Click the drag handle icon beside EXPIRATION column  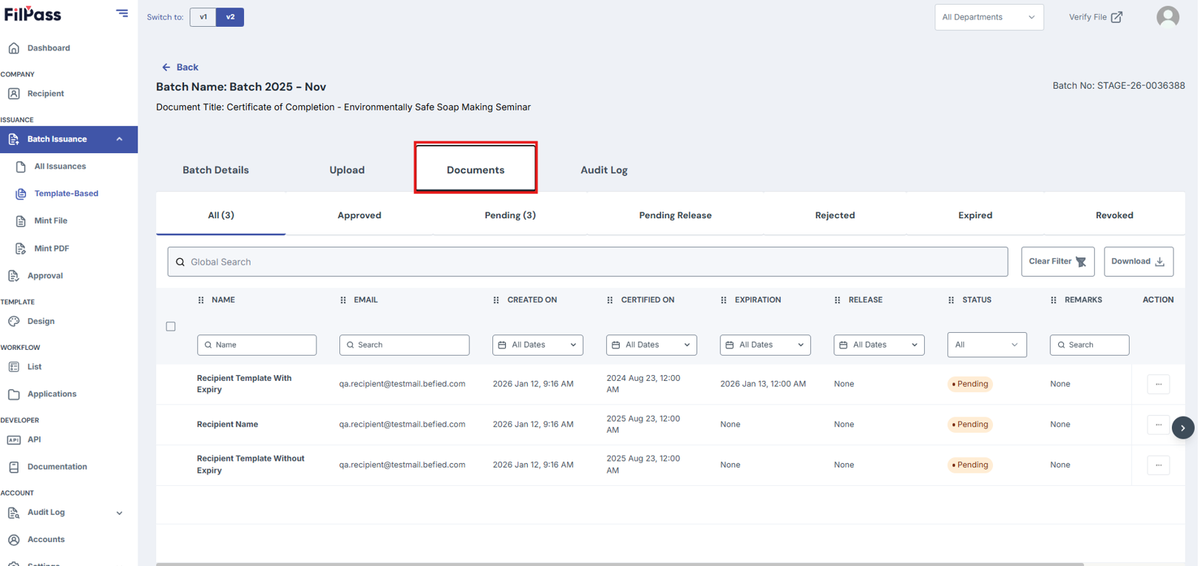(x=724, y=300)
